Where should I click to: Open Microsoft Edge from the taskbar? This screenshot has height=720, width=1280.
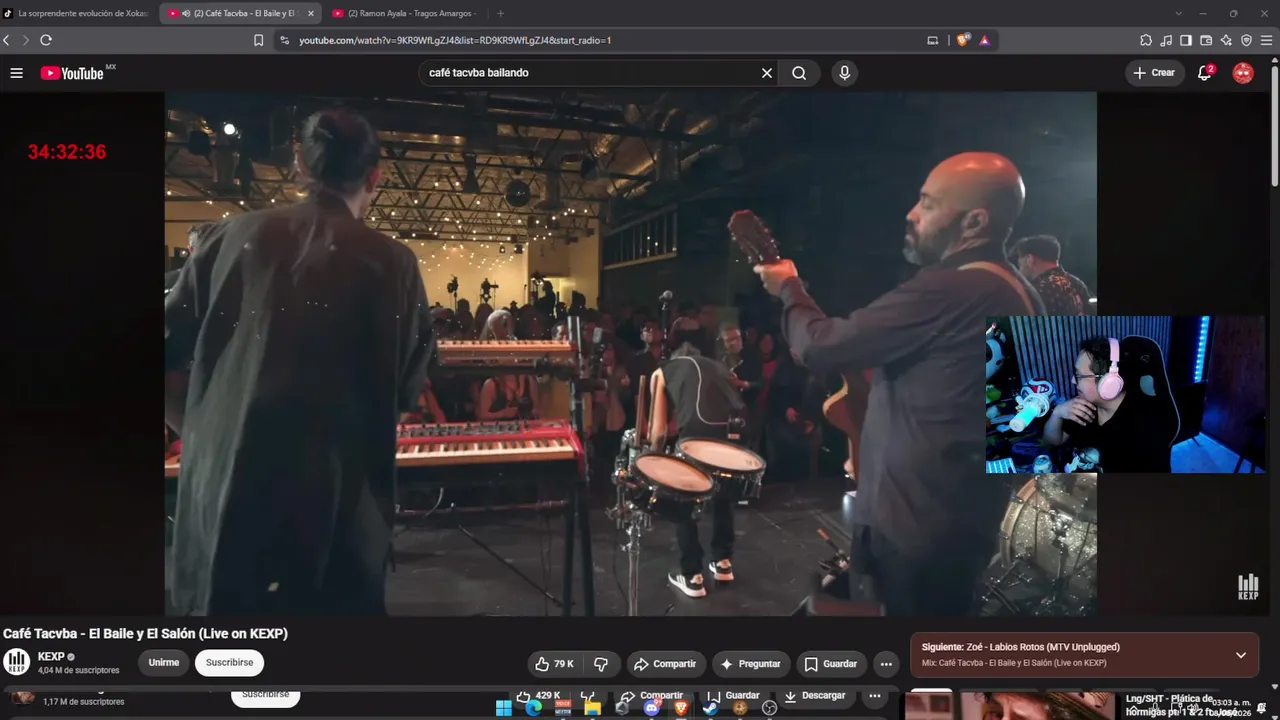(x=533, y=708)
